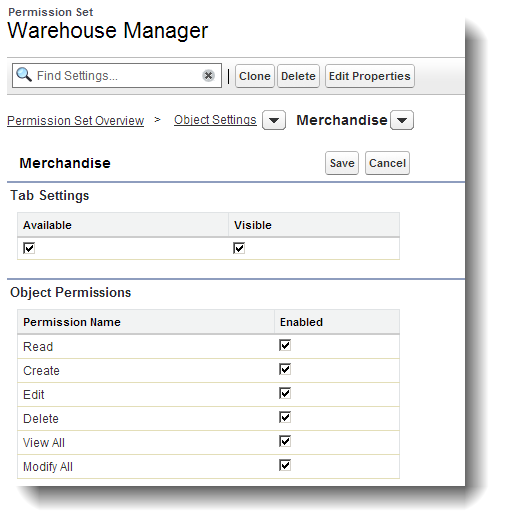Open the Merchandise object dropdown arrow

point(402,120)
